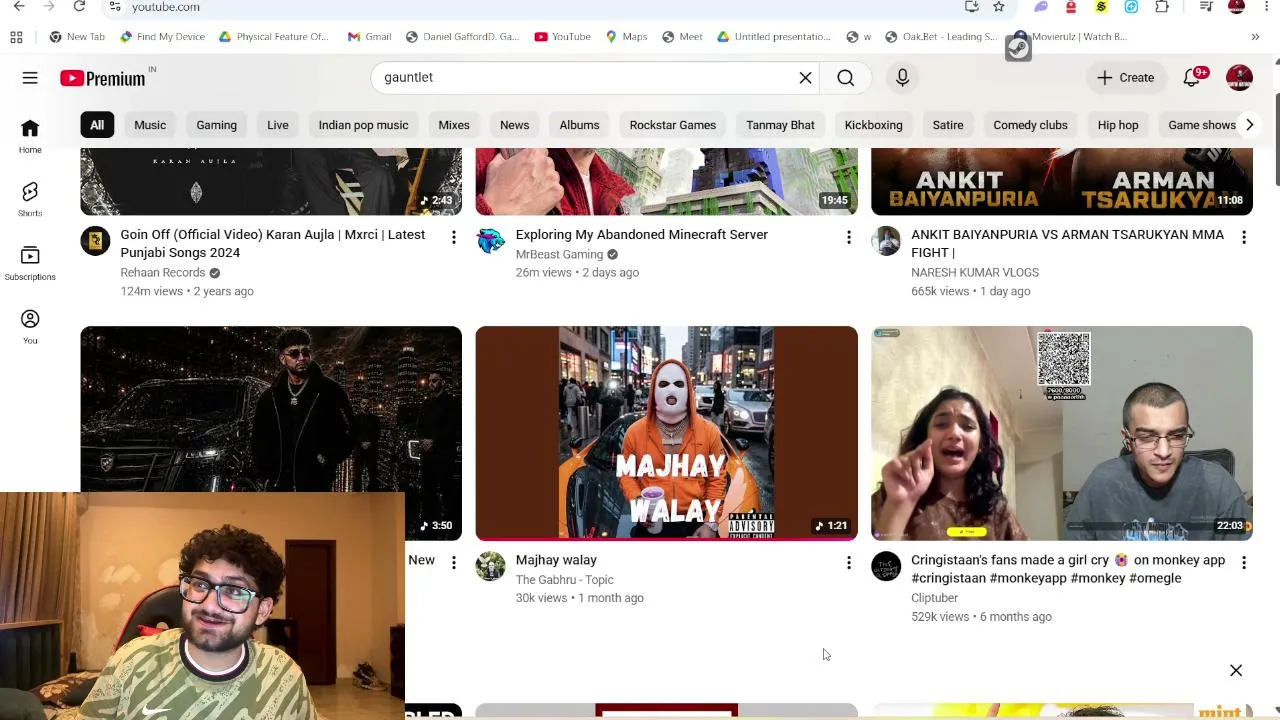This screenshot has height=720, width=1280.
Task: Open the notifications bell
Action: pos(1192,77)
